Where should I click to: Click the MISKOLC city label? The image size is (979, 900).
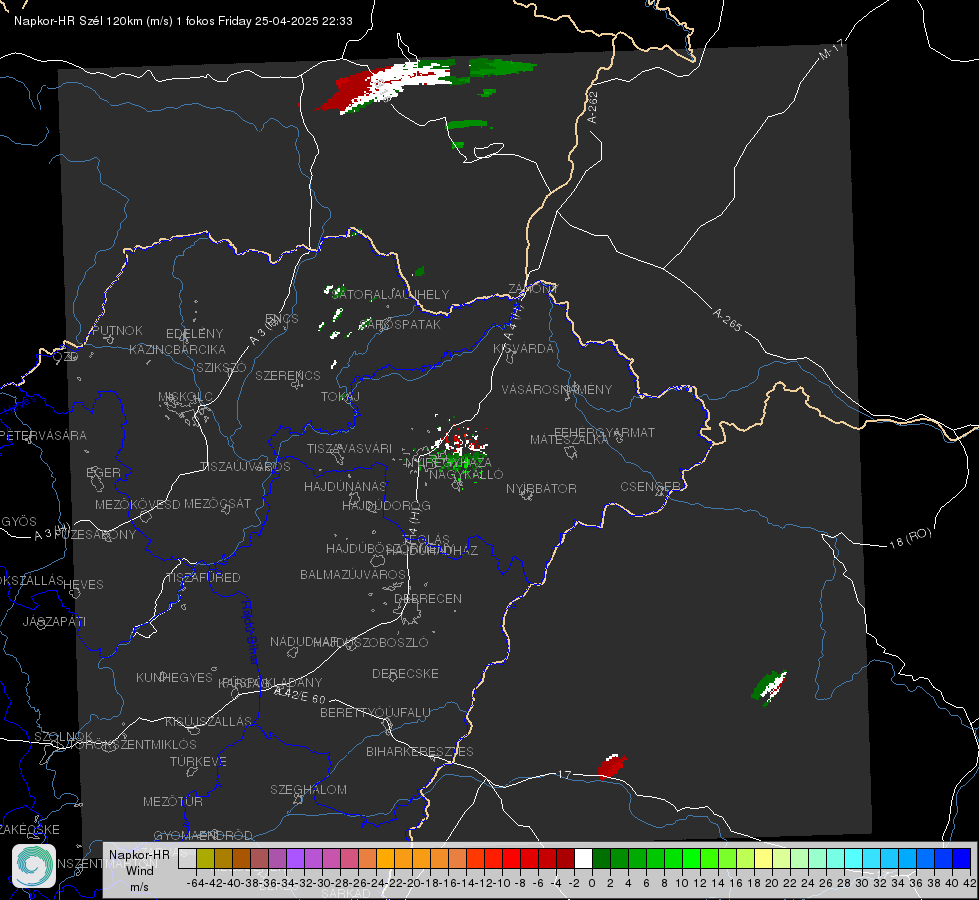[x=185, y=397]
